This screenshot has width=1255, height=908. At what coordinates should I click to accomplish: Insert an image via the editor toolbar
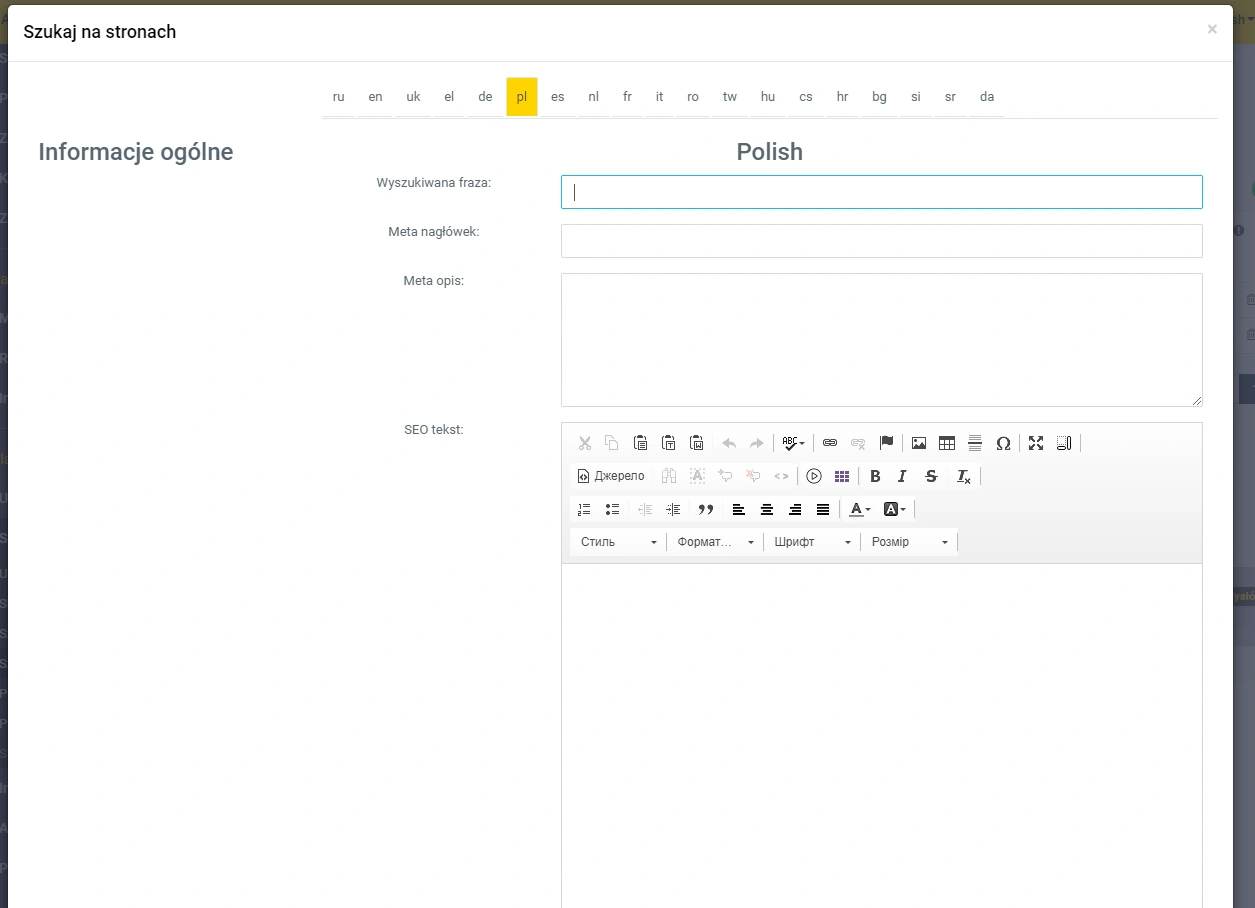coord(918,443)
